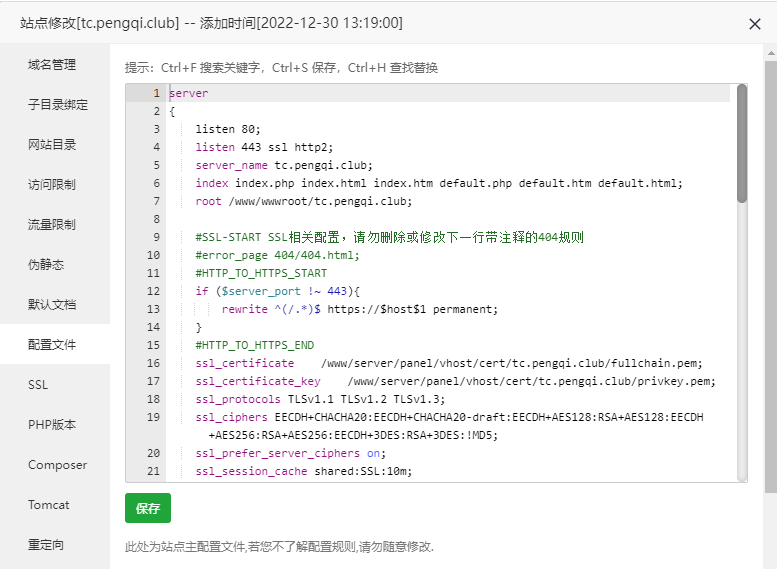Click 'ssl_prefer_server_ciphers on;' line

point(290,453)
